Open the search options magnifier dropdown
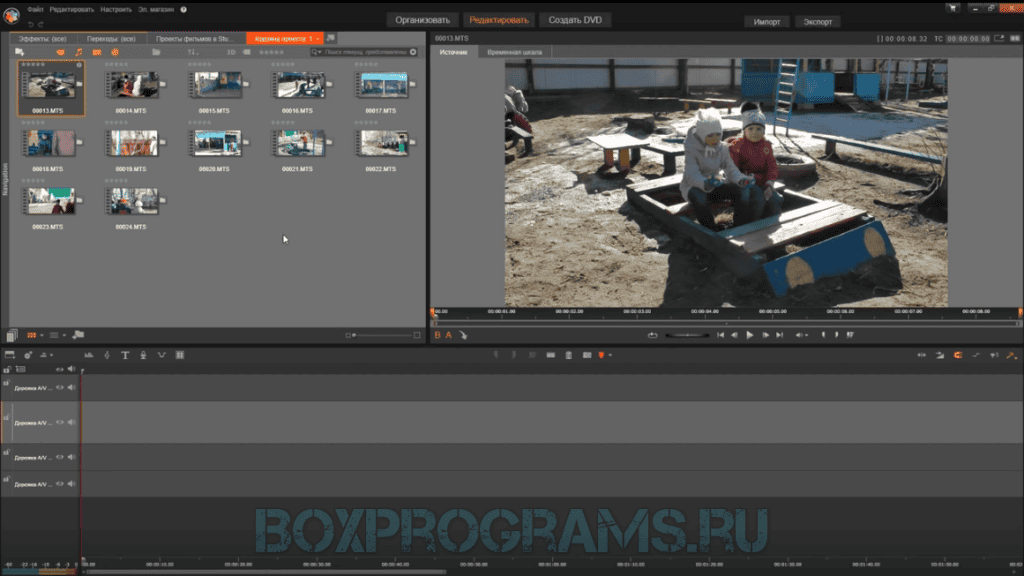 point(316,52)
